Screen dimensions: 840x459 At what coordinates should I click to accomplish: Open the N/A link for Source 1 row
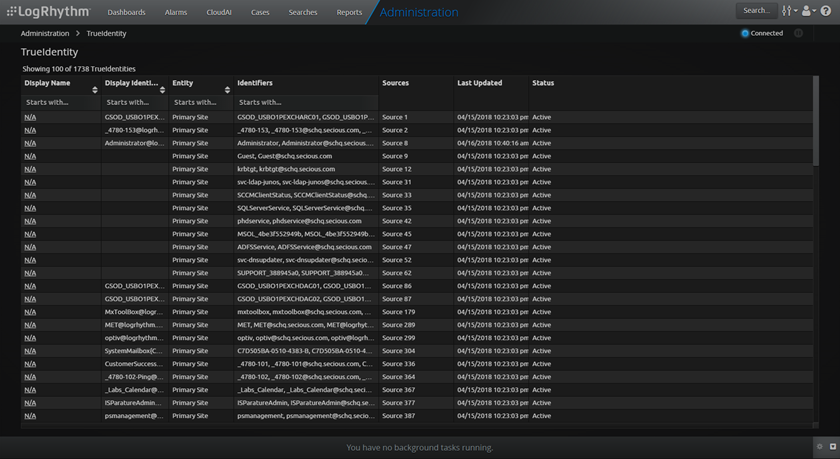(30, 117)
